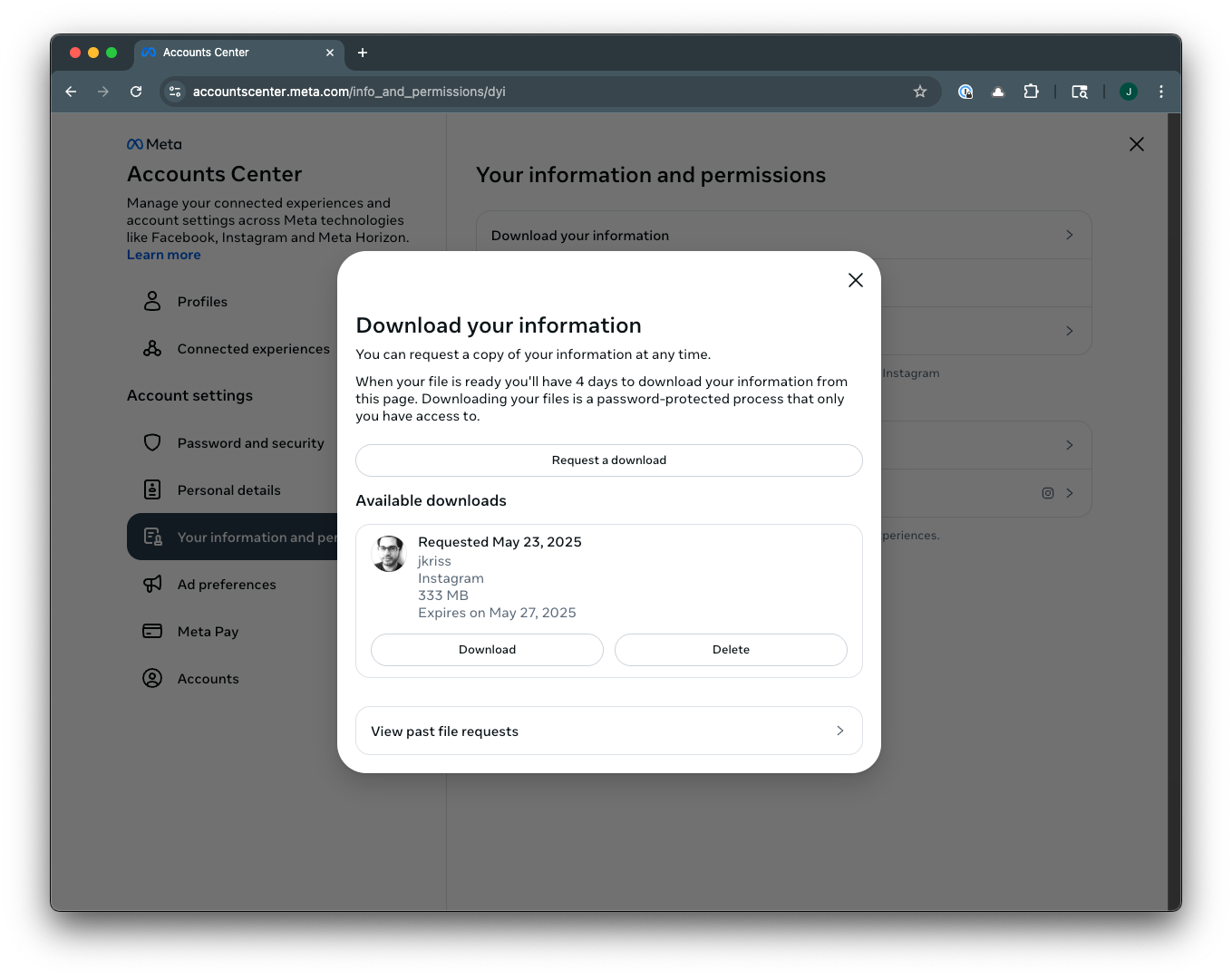Download the jkriss Instagram file
This screenshot has height=978, width=1232.
click(x=487, y=650)
